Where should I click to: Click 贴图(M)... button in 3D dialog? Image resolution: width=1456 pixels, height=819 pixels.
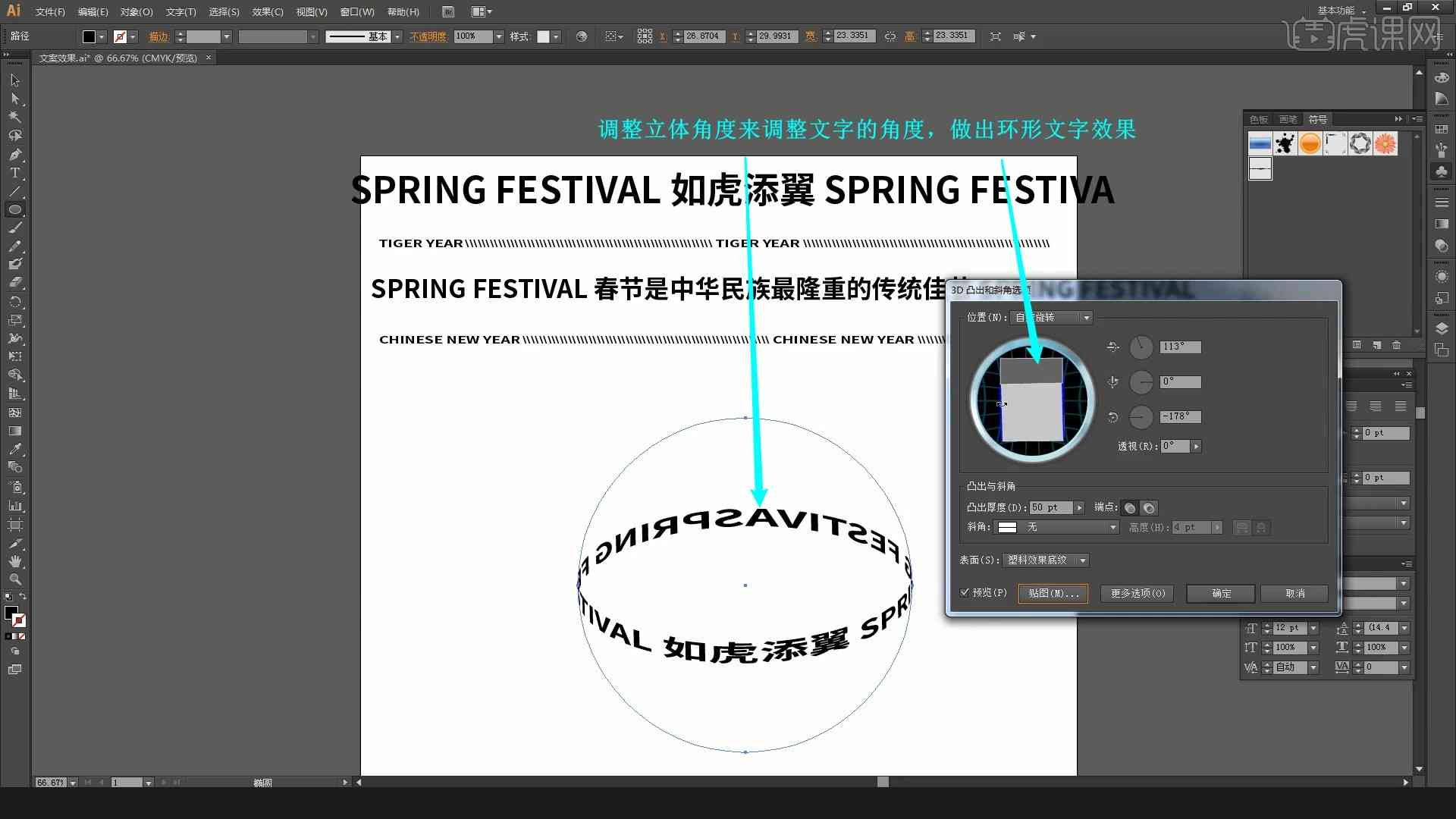pyautogui.click(x=1053, y=593)
